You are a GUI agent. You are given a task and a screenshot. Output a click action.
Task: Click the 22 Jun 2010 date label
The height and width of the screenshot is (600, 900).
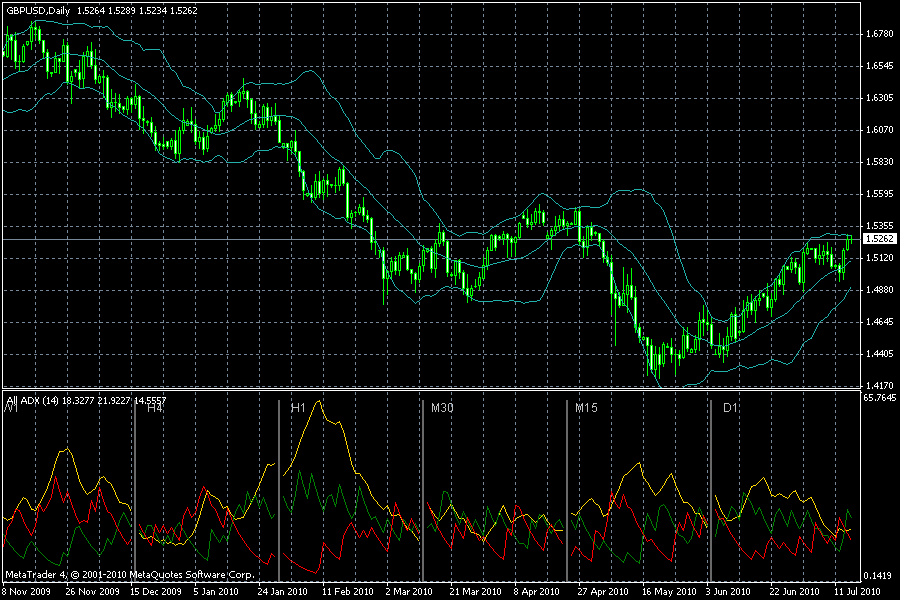point(794,591)
